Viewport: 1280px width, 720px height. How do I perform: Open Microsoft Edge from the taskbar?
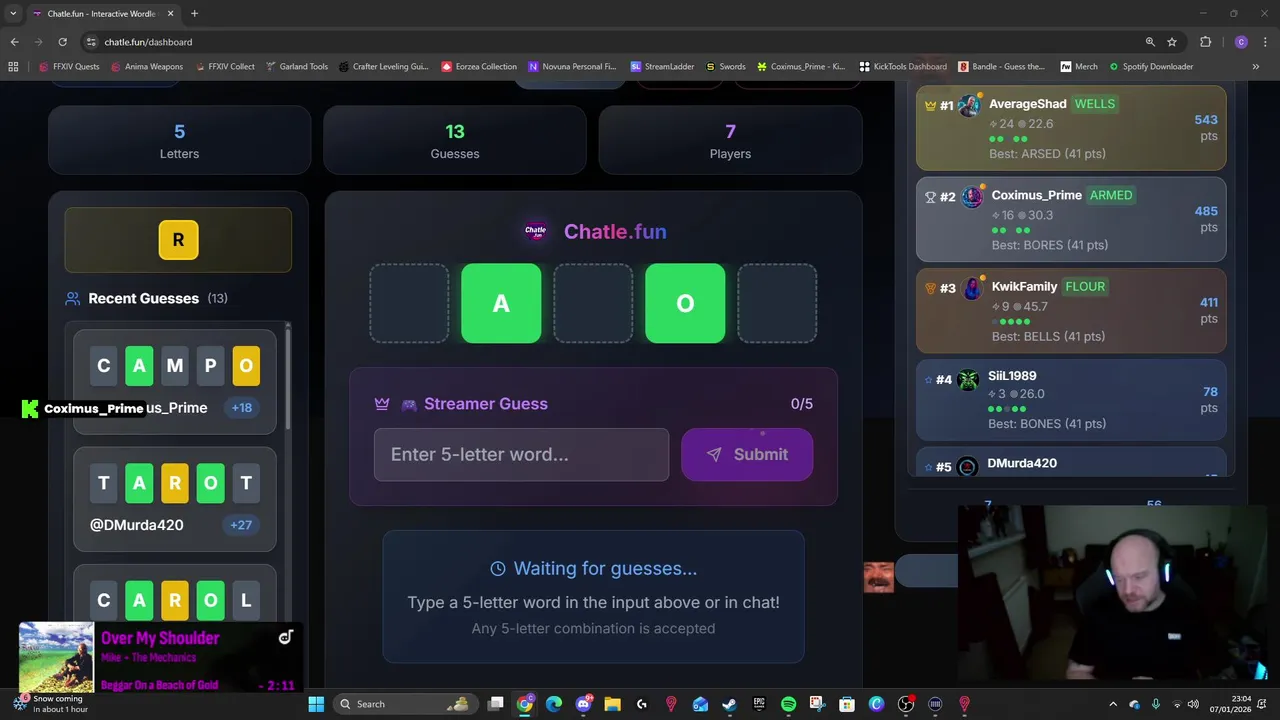click(x=554, y=704)
